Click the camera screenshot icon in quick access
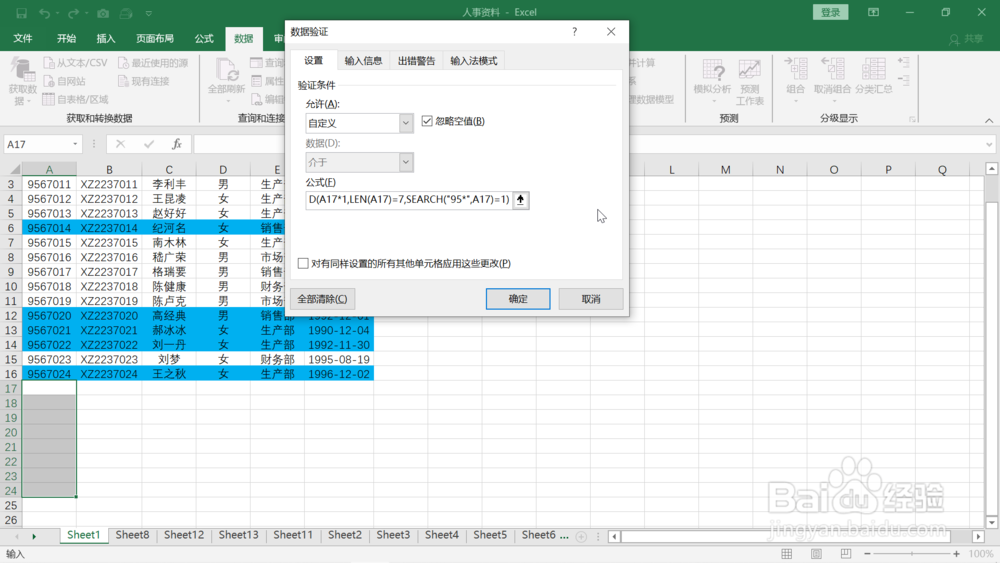This screenshot has height=563, width=1000. [103, 13]
